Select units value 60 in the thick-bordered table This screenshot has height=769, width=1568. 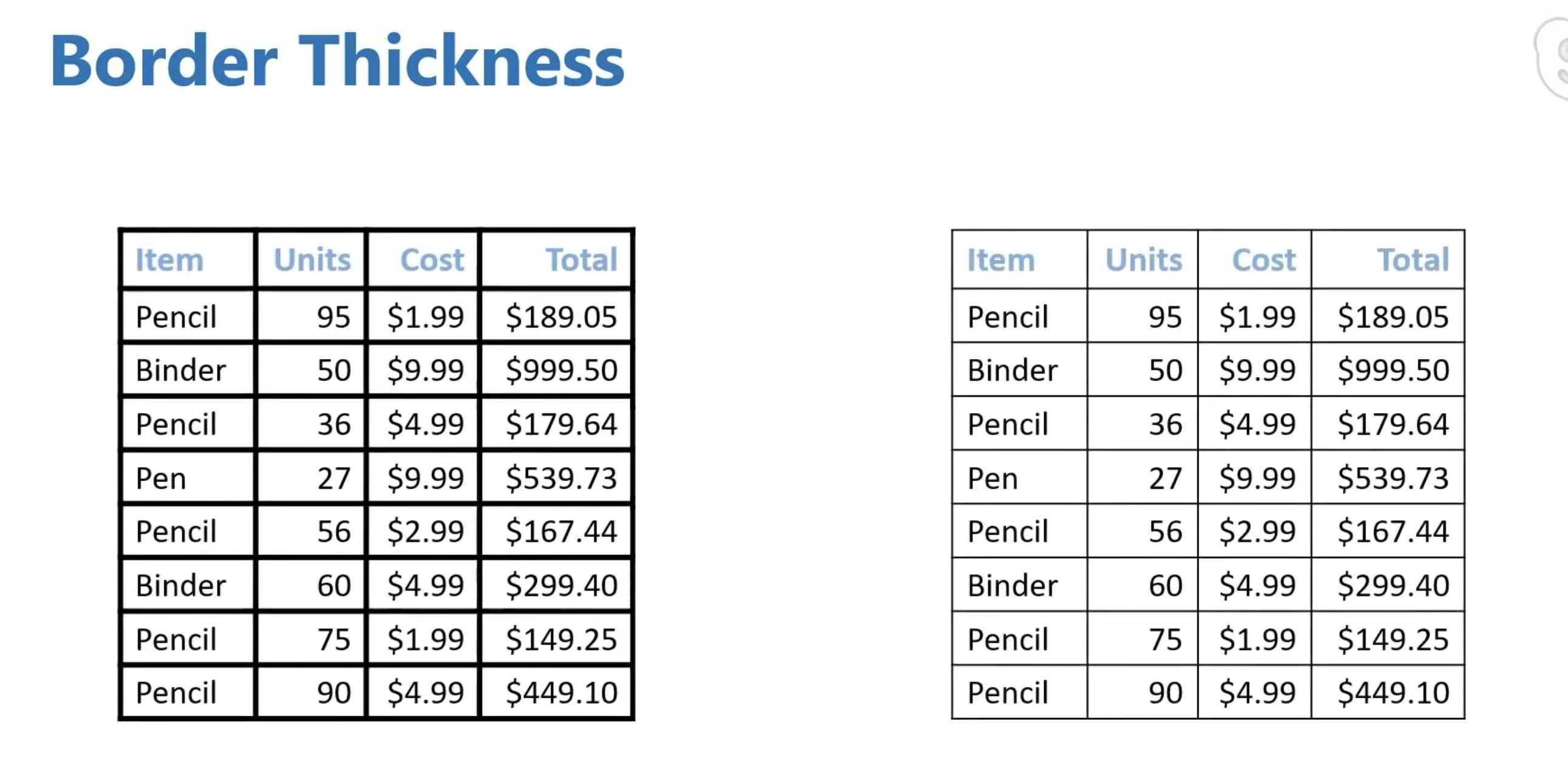(334, 586)
